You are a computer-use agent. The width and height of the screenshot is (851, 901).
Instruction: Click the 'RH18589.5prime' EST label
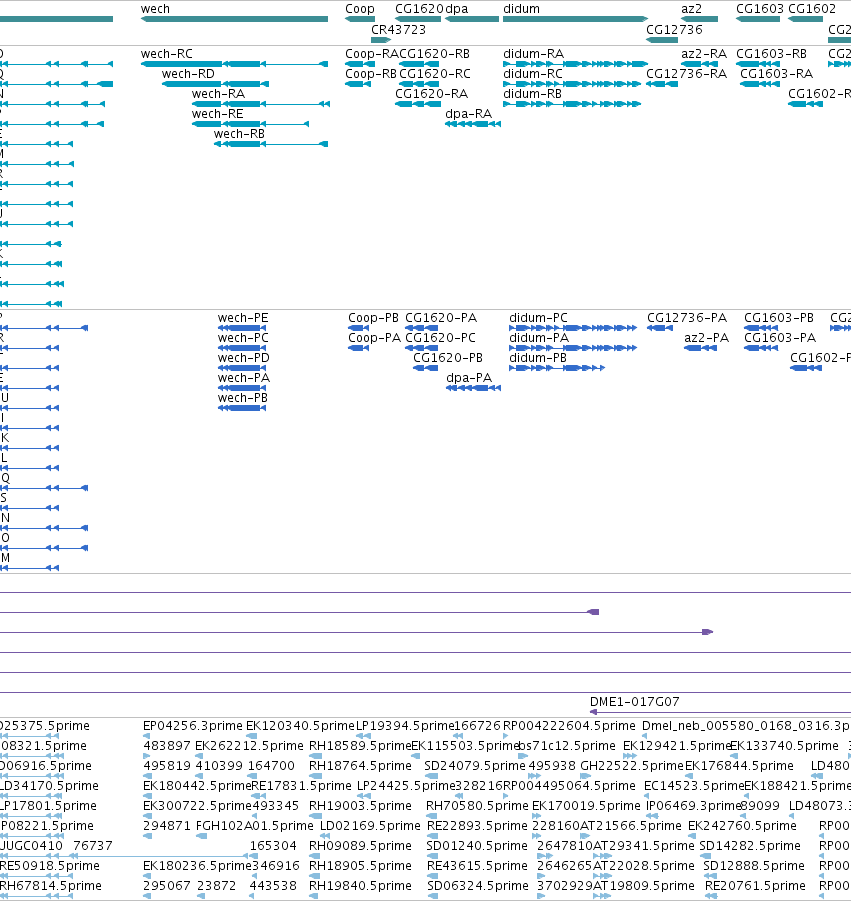point(360,746)
